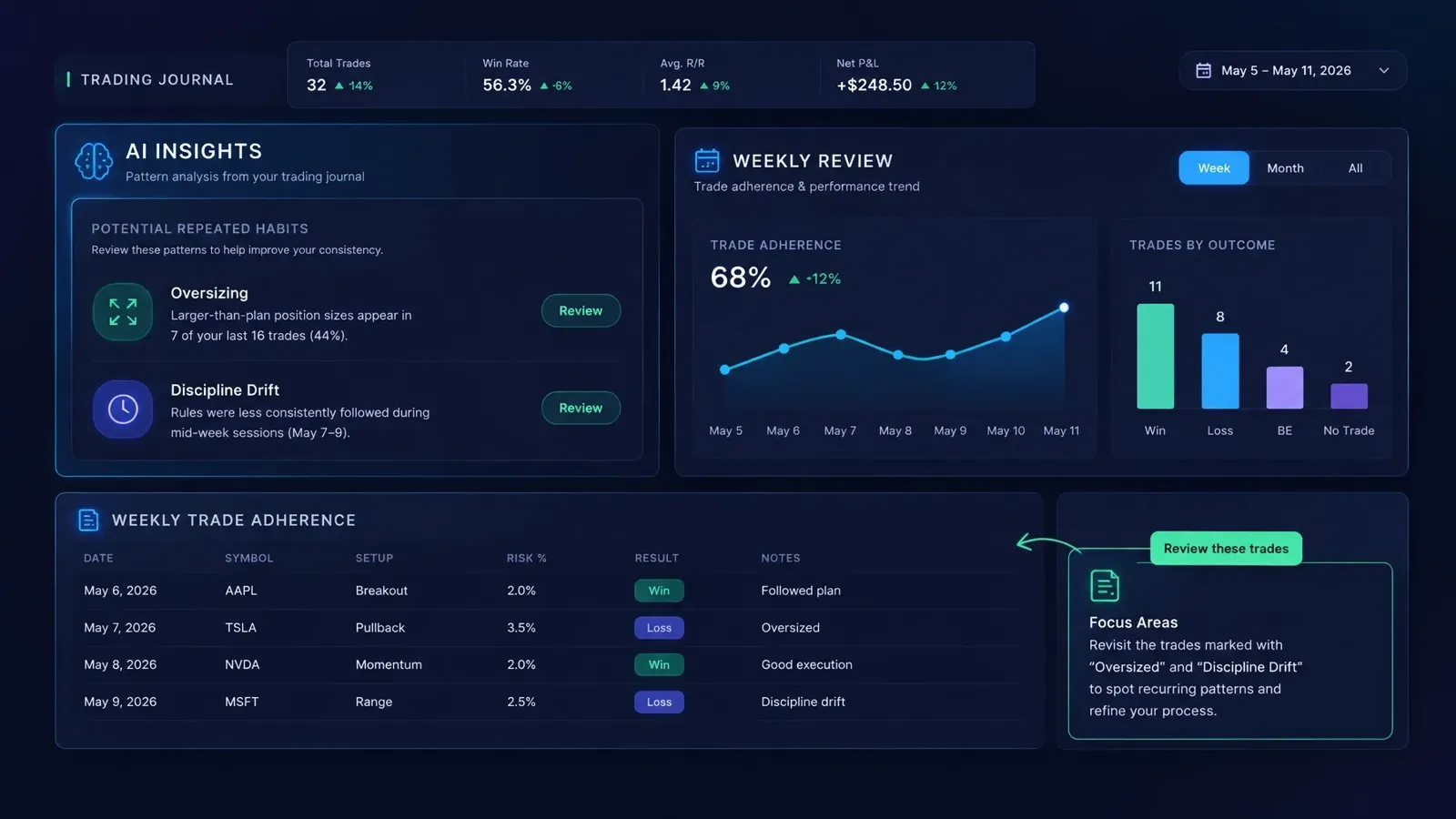Click the SETUP column header

click(x=374, y=558)
